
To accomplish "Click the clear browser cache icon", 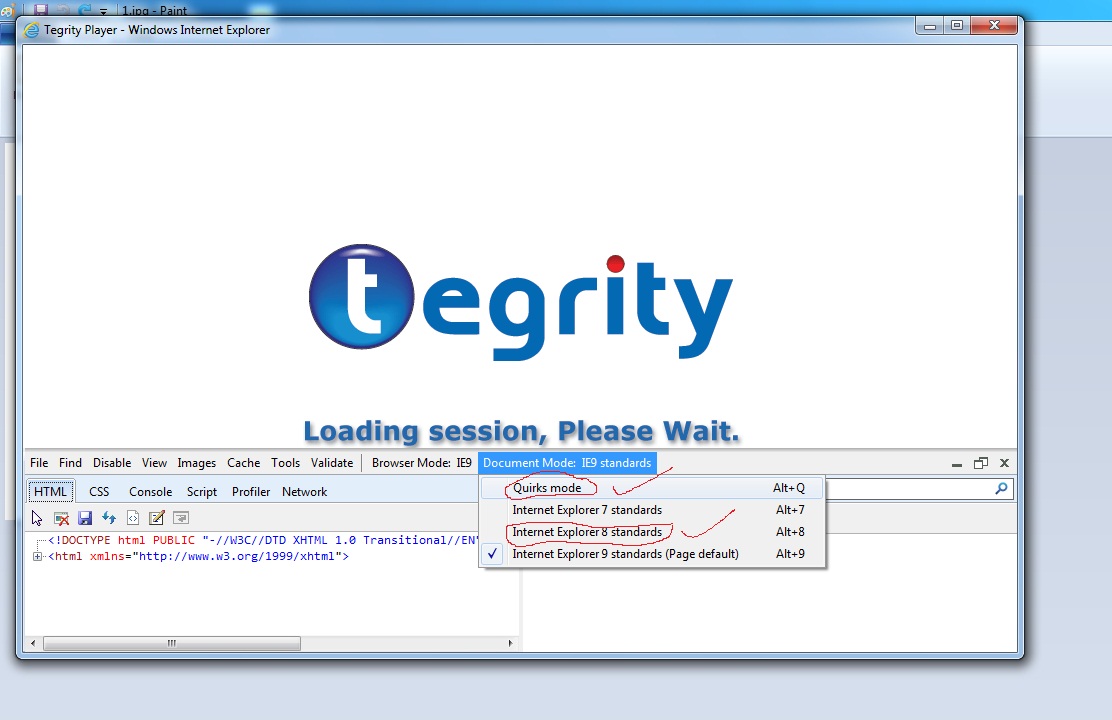I will pyautogui.click(x=62, y=519).
